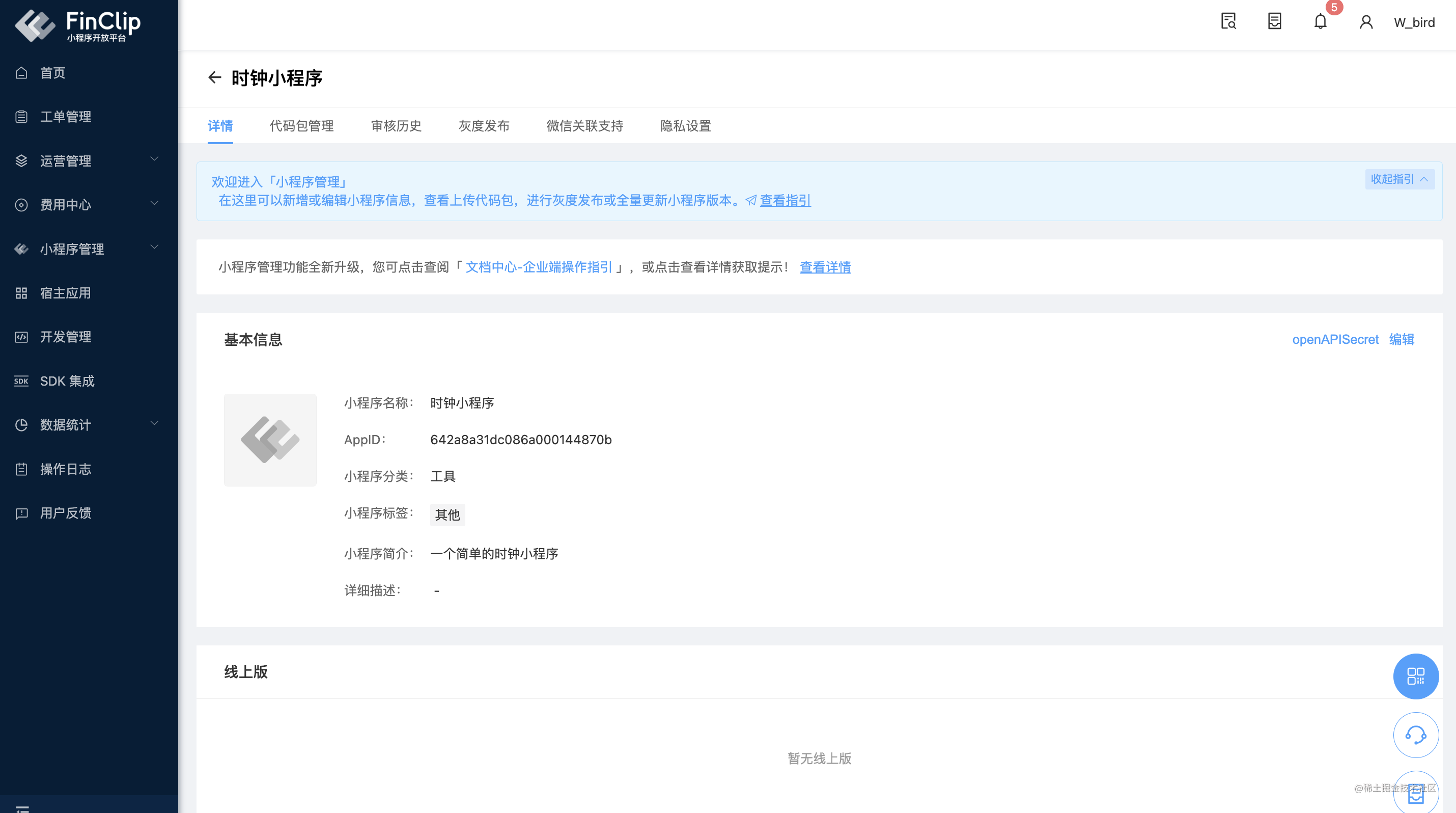Collapse the welcome guide via 收起指引
This screenshot has height=813, width=1456.
(1398, 179)
